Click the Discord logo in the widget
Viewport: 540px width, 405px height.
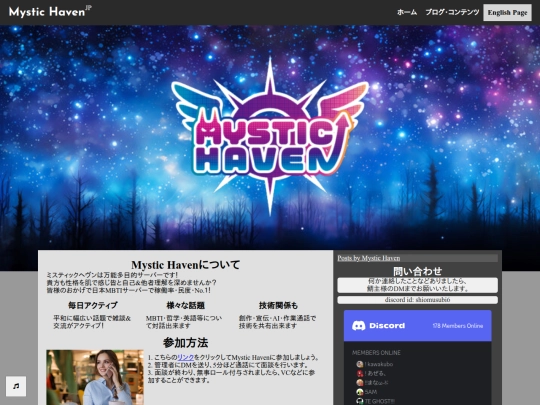tap(378, 325)
